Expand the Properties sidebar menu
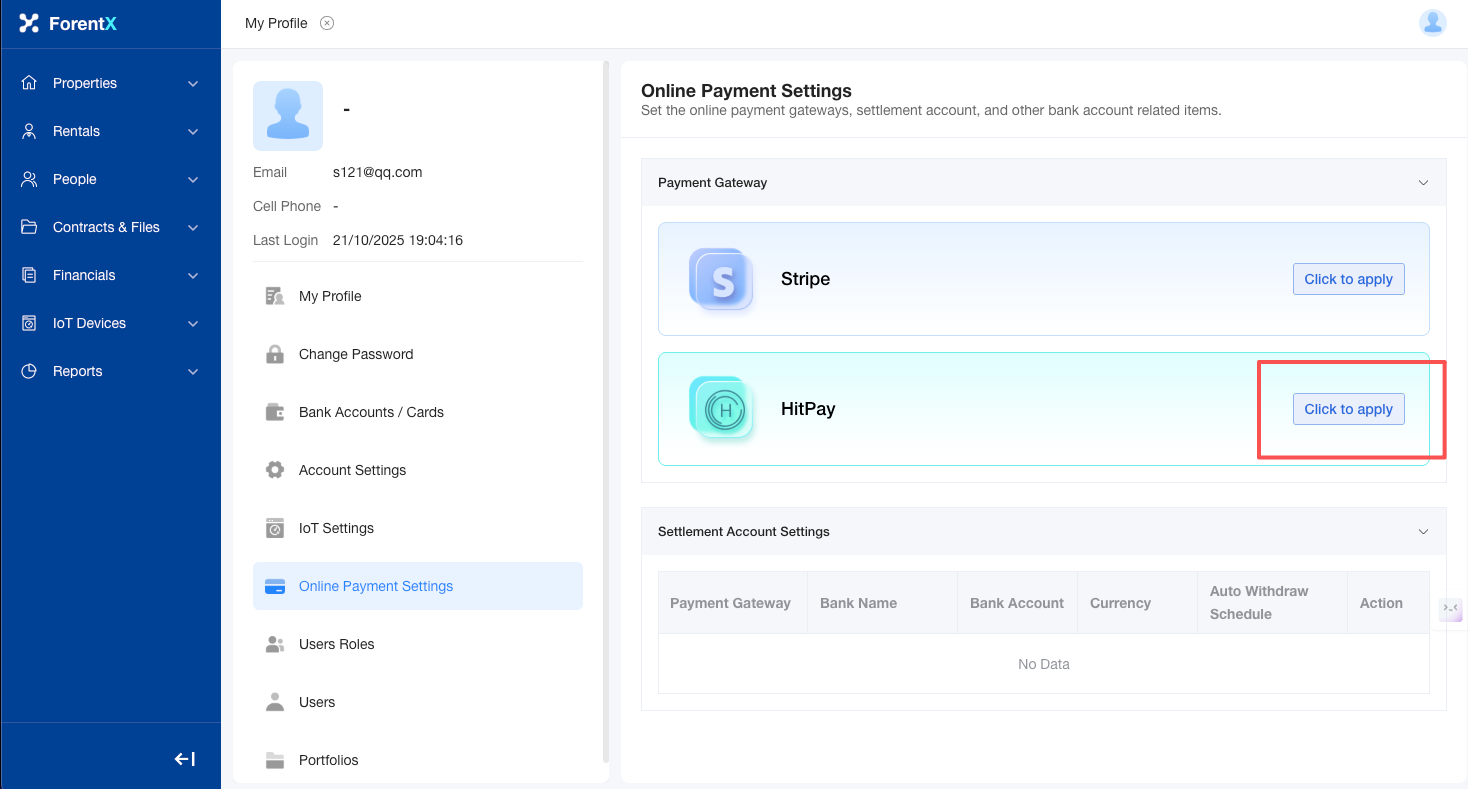 [x=110, y=83]
